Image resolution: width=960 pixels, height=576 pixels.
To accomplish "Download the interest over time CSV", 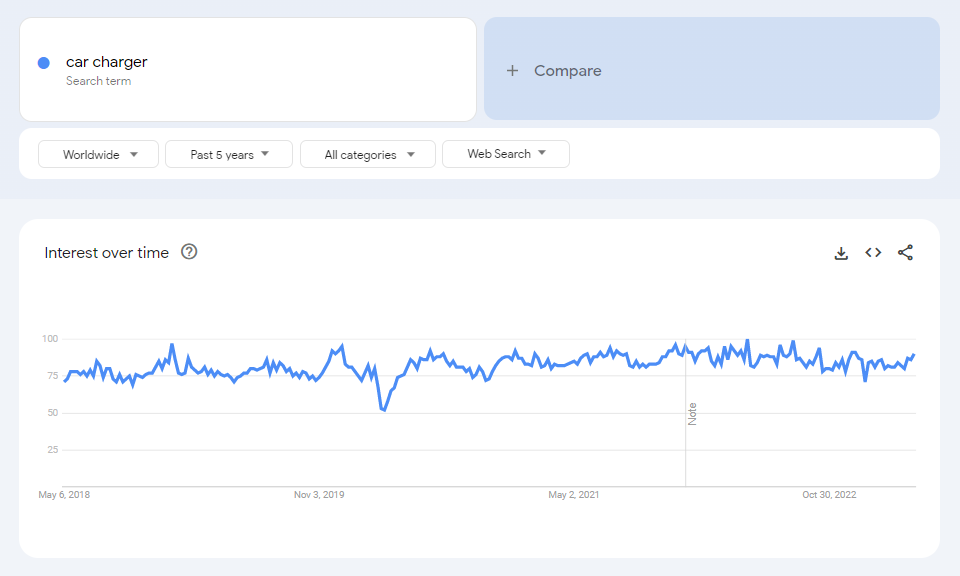I will pos(841,253).
